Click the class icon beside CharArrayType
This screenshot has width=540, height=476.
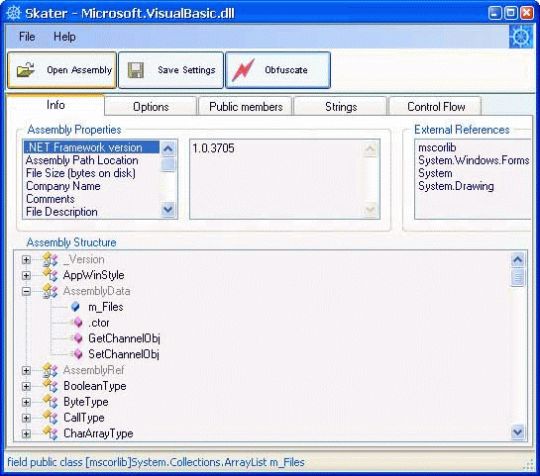[x=50, y=433]
